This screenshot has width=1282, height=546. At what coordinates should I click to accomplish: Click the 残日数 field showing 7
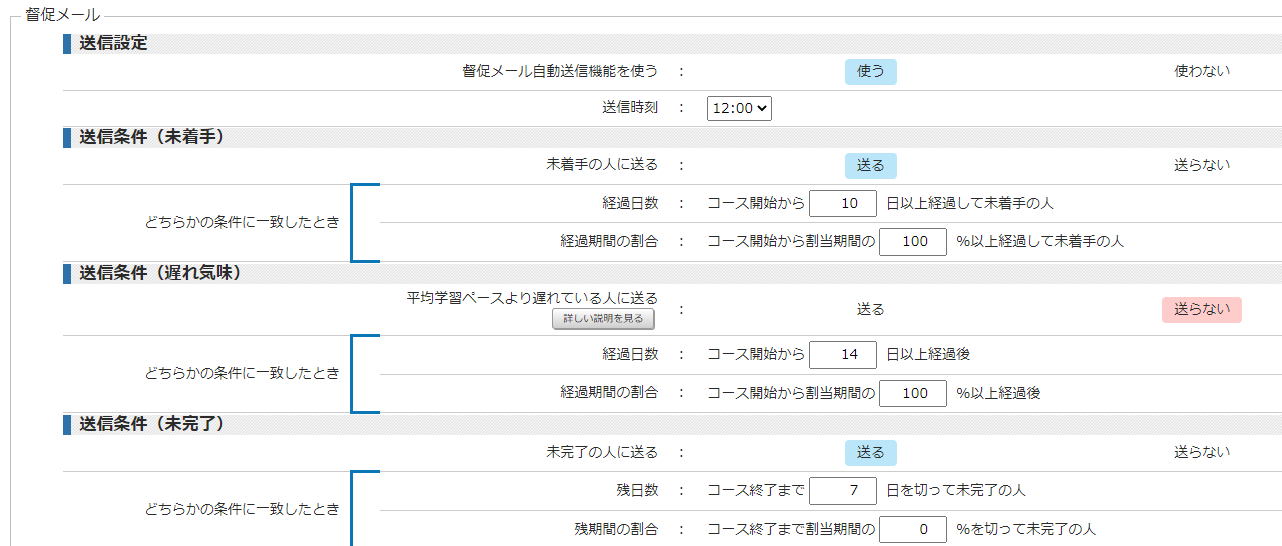[x=842, y=491]
